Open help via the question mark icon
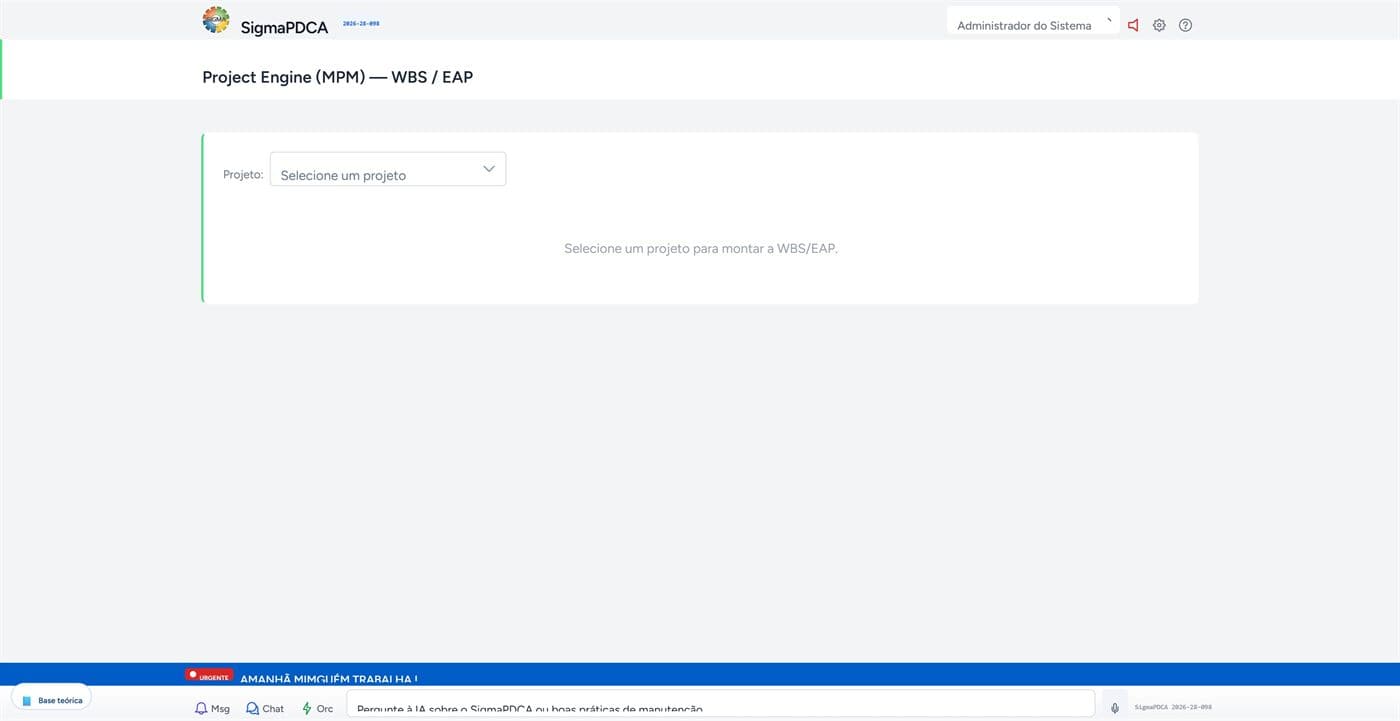Viewport: 1400px width, 721px height. pos(1185,25)
